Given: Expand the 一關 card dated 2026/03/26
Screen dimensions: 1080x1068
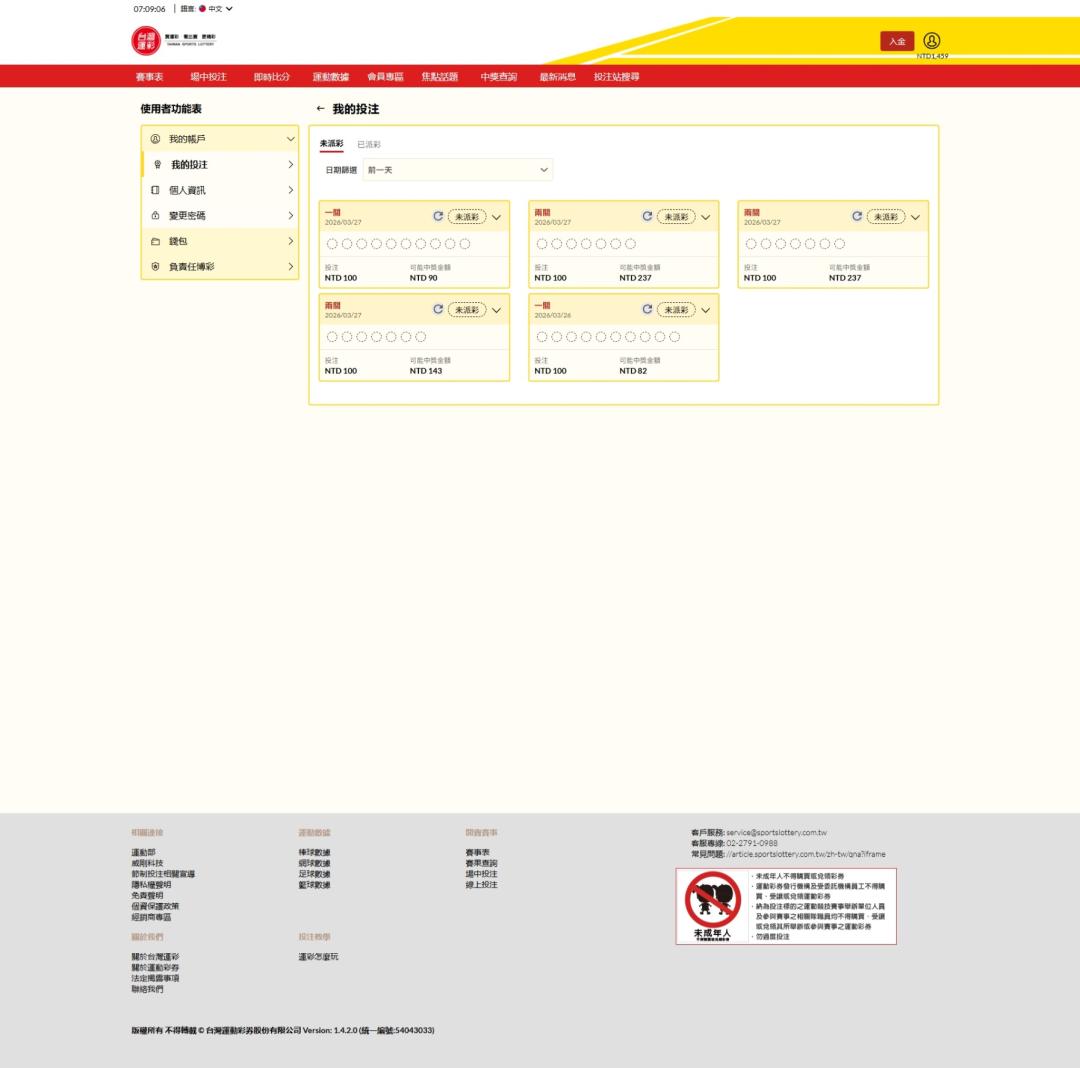Looking at the screenshot, I should pyautogui.click(x=706, y=310).
